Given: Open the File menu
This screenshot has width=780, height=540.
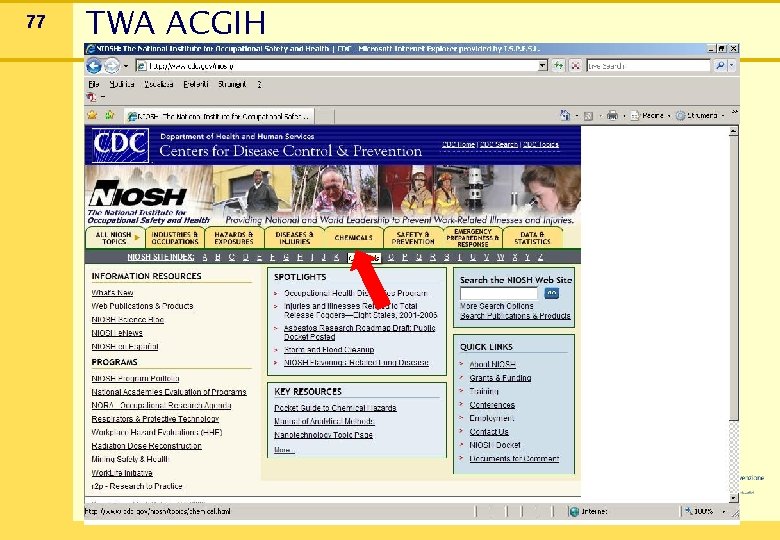Looking at the screenshot, I should pos(94,84).
